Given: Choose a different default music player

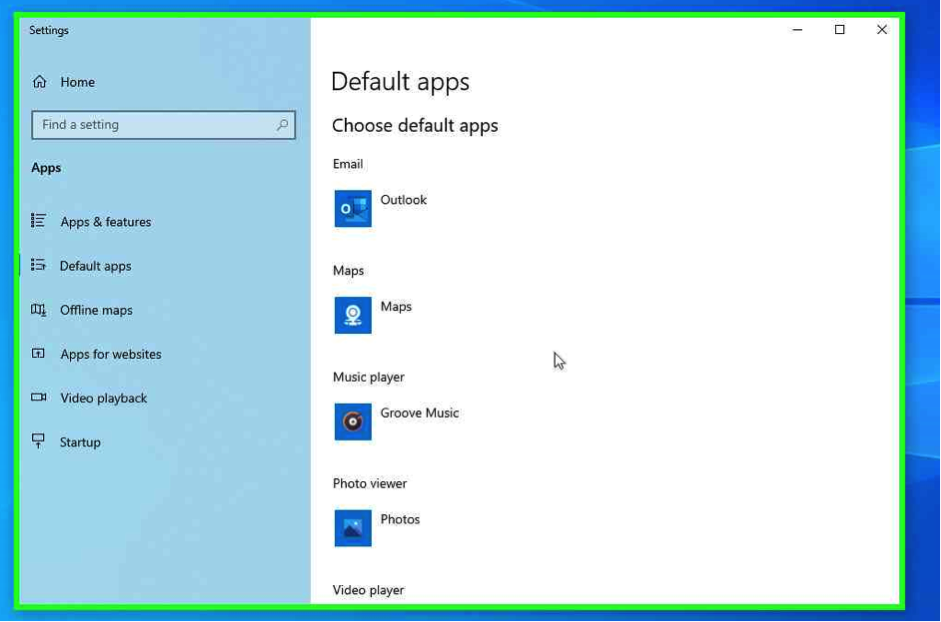Looking at the screenshot, I should [419, 413].
